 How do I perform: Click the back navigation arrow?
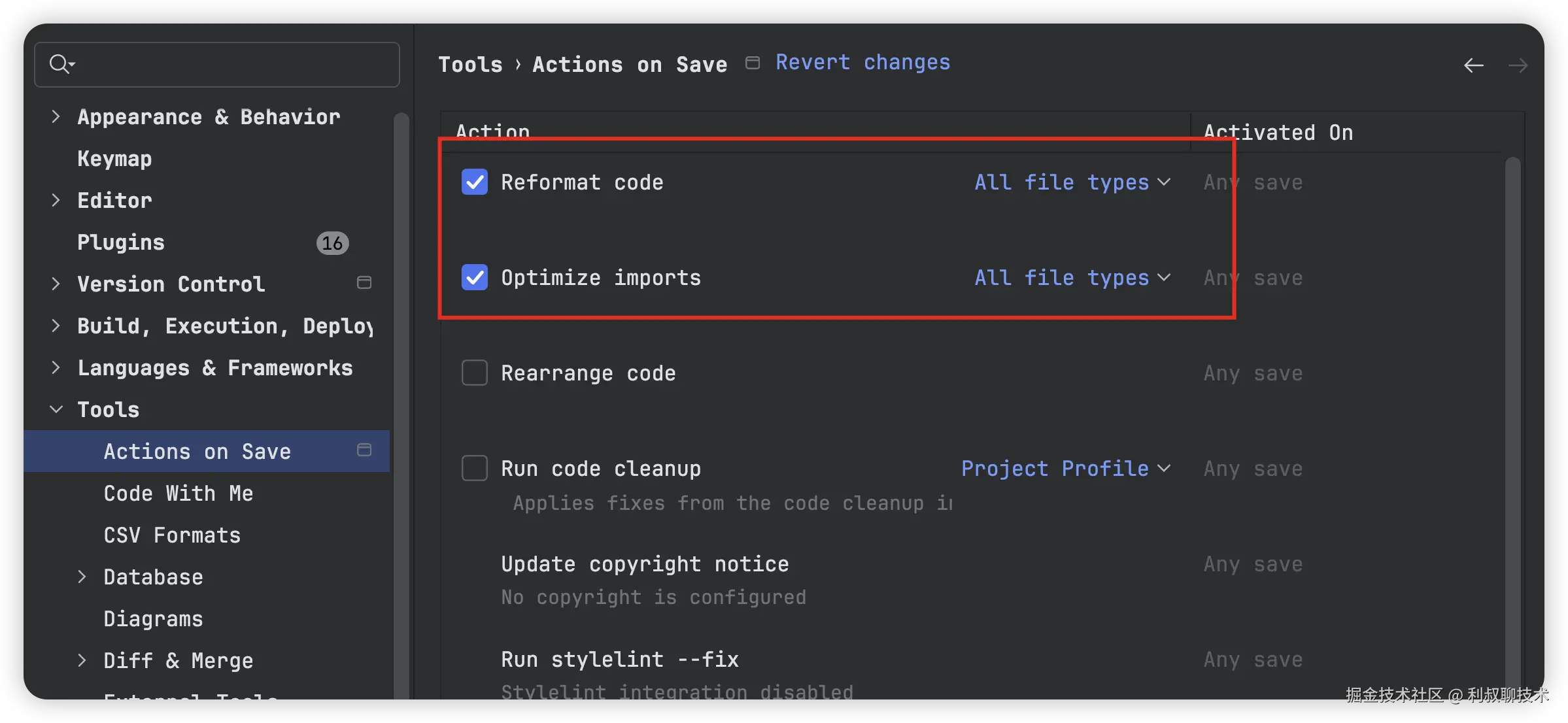(1473, 65)
